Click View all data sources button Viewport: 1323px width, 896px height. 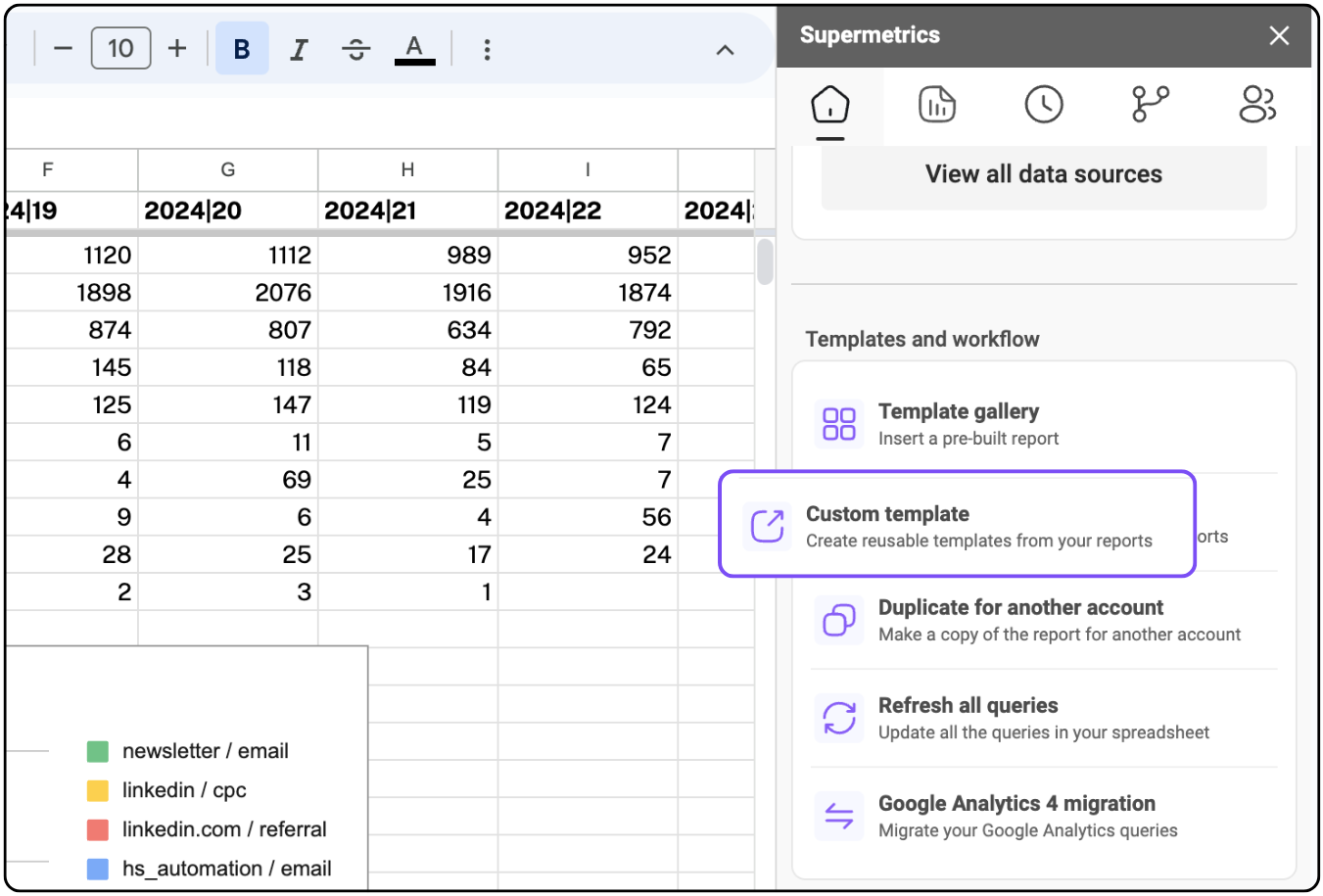(x=1043, y=174)
